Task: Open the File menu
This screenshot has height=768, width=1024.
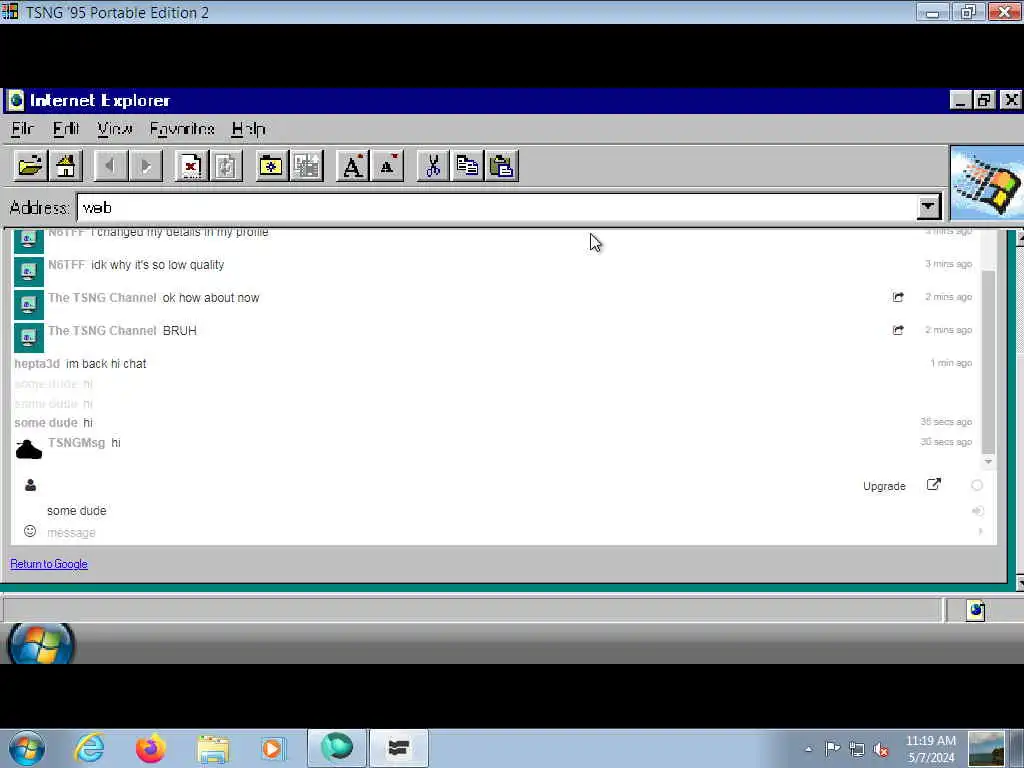Action: pos(22,129)
